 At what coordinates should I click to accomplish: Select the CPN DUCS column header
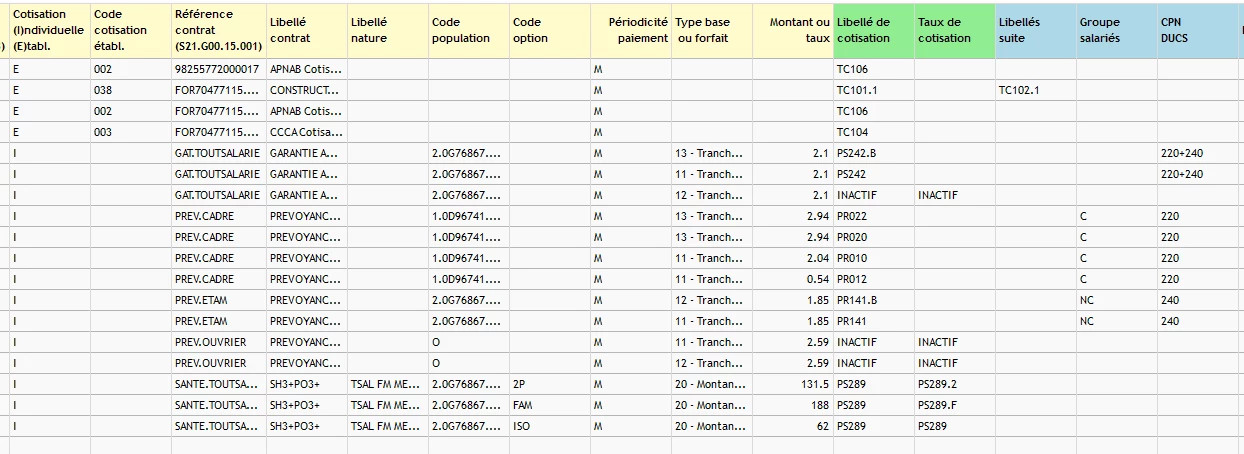coord(1195,30)
